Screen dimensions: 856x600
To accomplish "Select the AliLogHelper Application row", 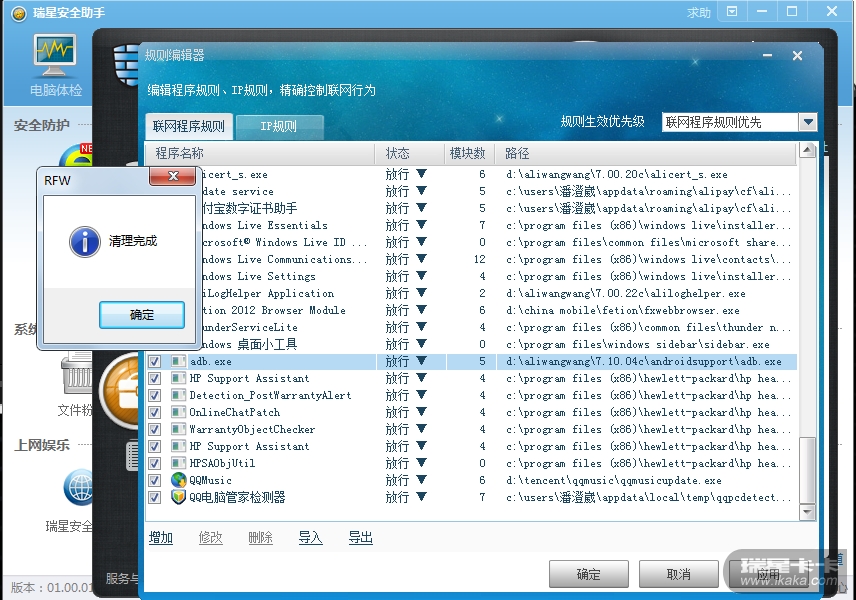I will click(472, 293).
